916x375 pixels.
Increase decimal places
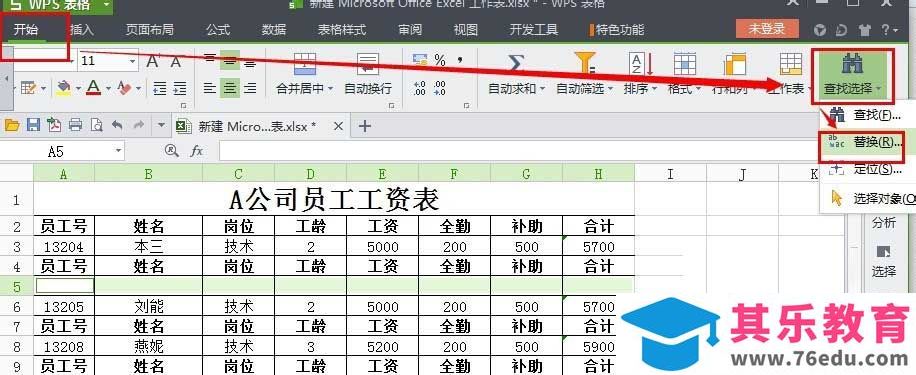[x=419, y=88]
